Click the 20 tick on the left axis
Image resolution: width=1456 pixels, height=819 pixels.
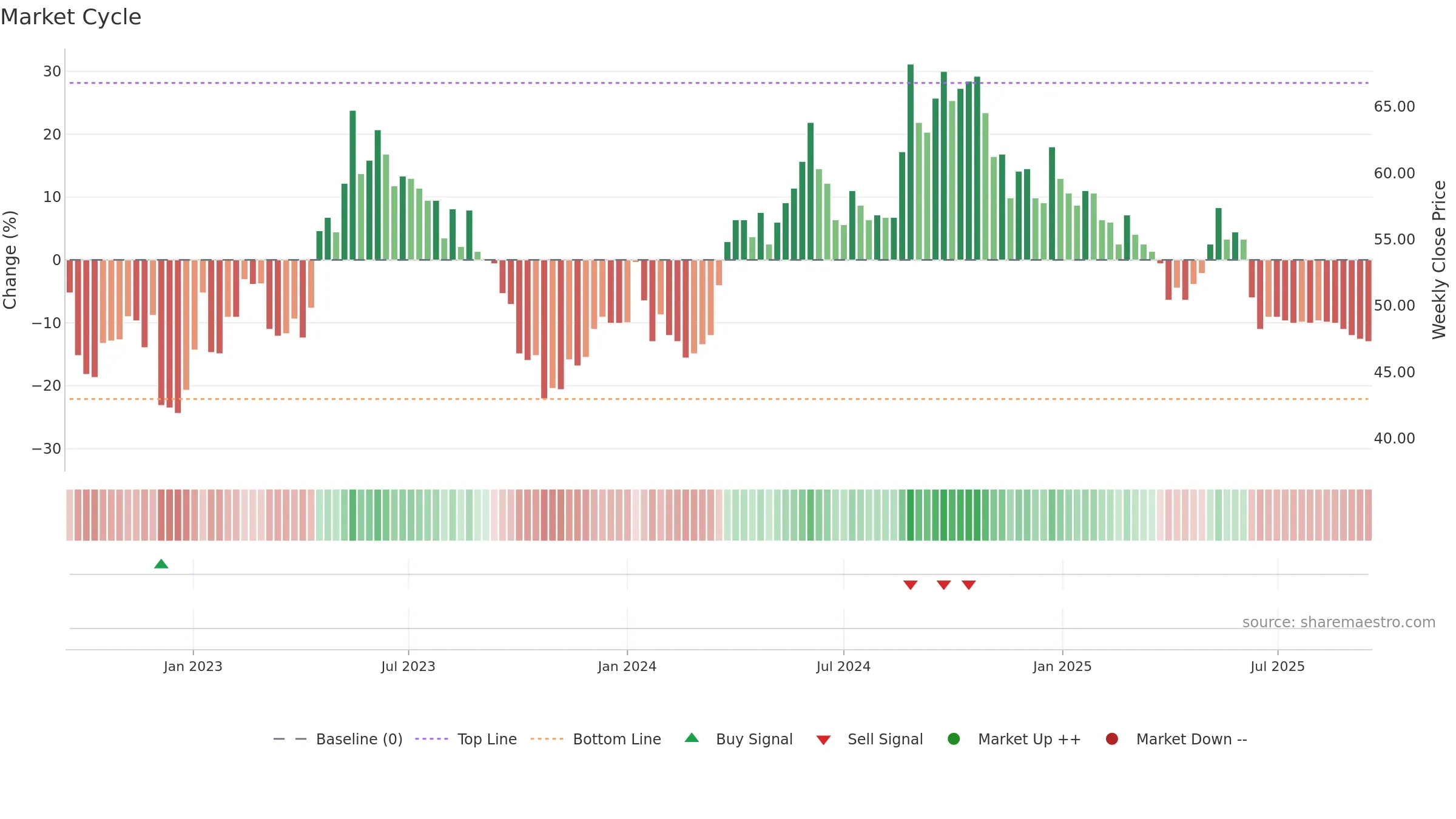52,134
